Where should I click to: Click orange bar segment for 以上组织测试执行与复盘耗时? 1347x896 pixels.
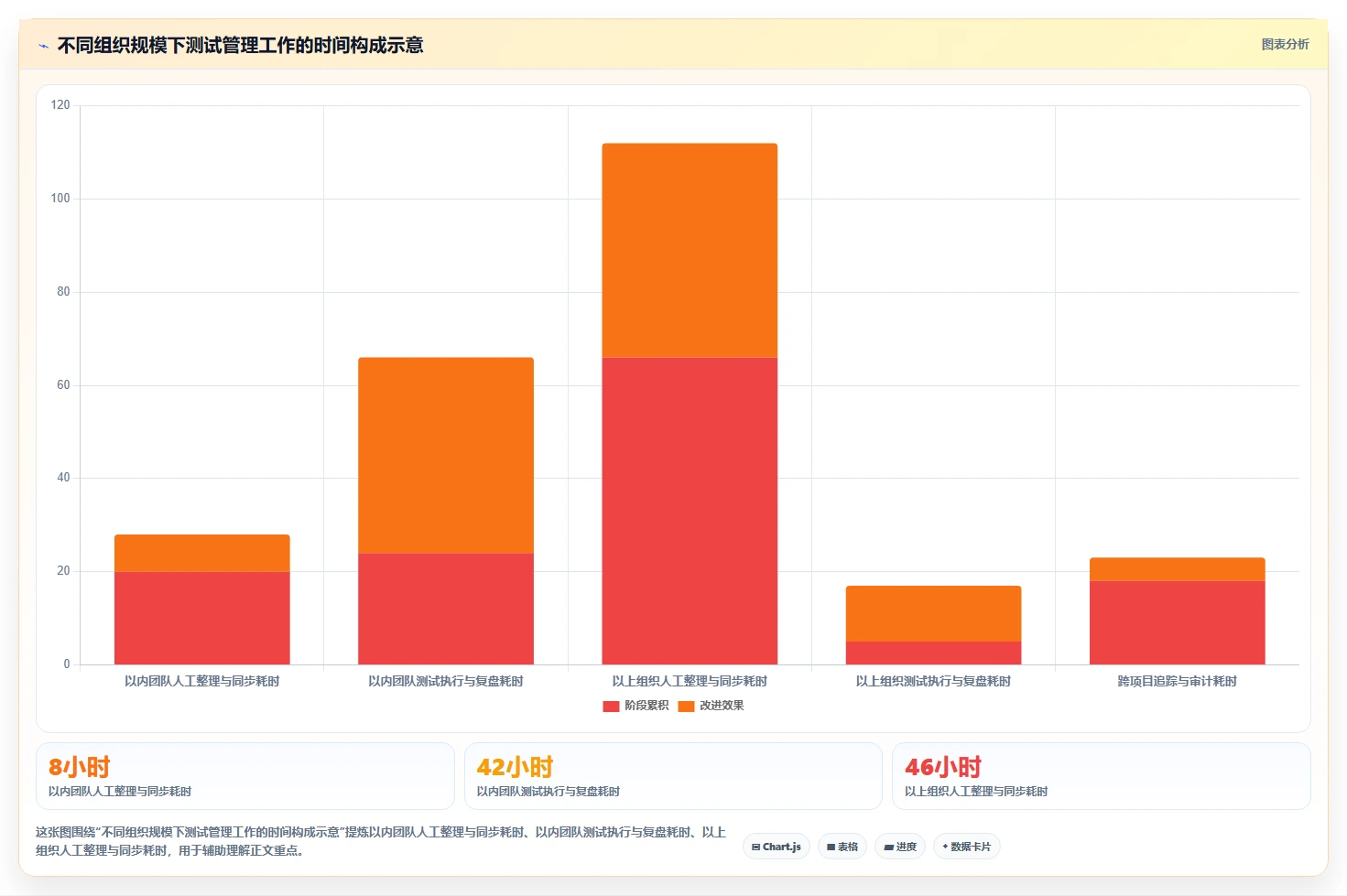[933, 613]
